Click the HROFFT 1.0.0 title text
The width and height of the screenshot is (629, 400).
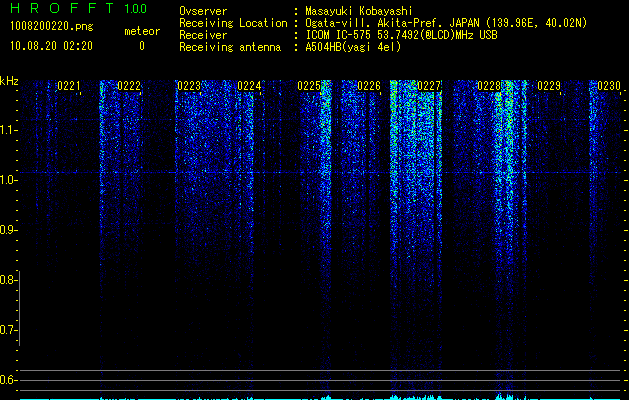78,8
